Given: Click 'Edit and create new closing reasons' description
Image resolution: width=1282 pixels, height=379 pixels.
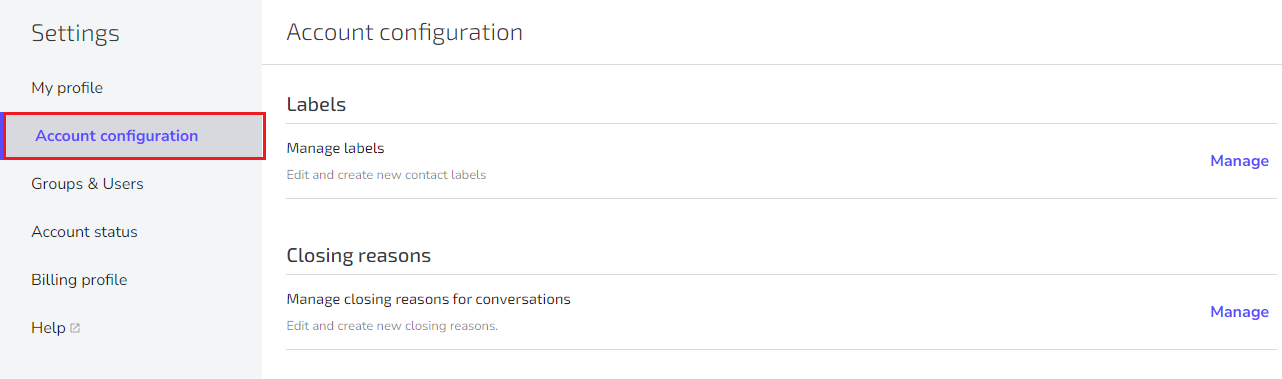Looking at the screenshot, I should click(x=392, y=326).
